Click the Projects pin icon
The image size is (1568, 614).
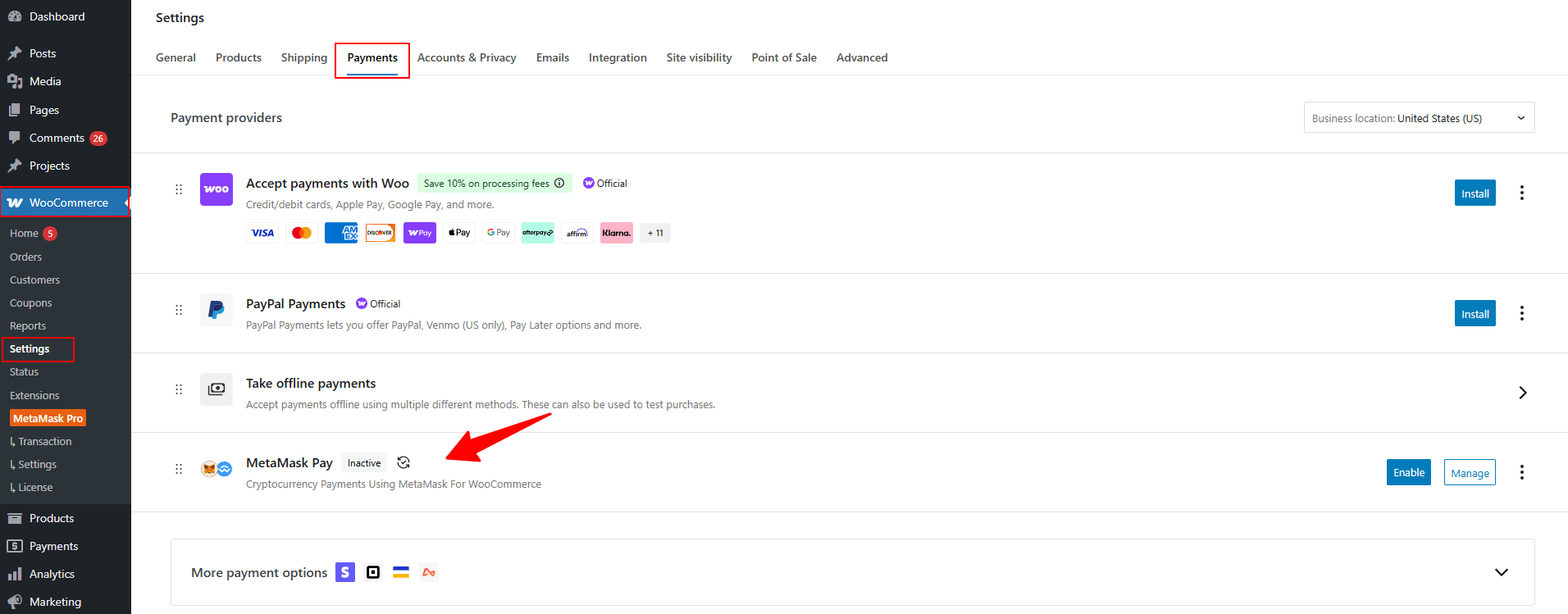click(15, 166)
